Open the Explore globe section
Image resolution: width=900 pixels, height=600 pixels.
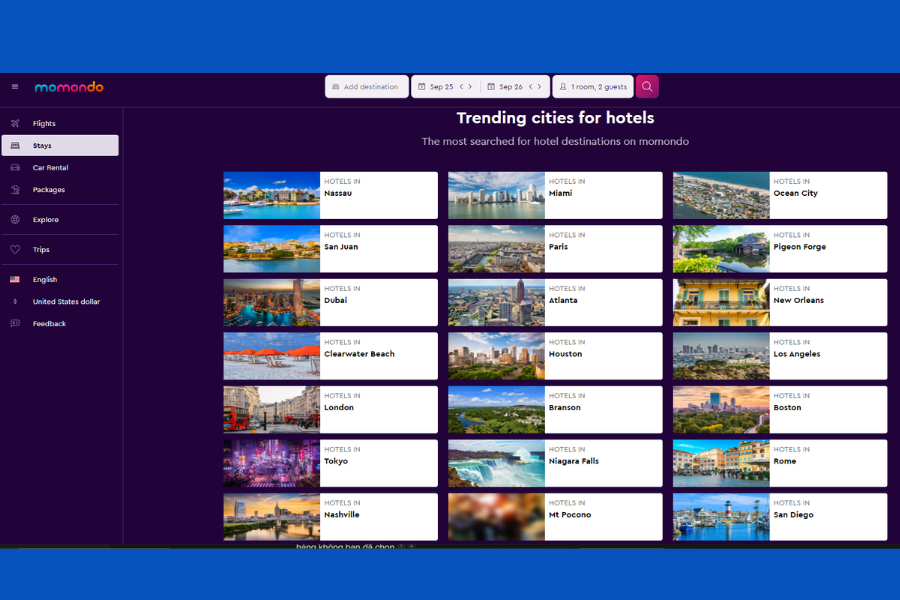pos(45,220)
